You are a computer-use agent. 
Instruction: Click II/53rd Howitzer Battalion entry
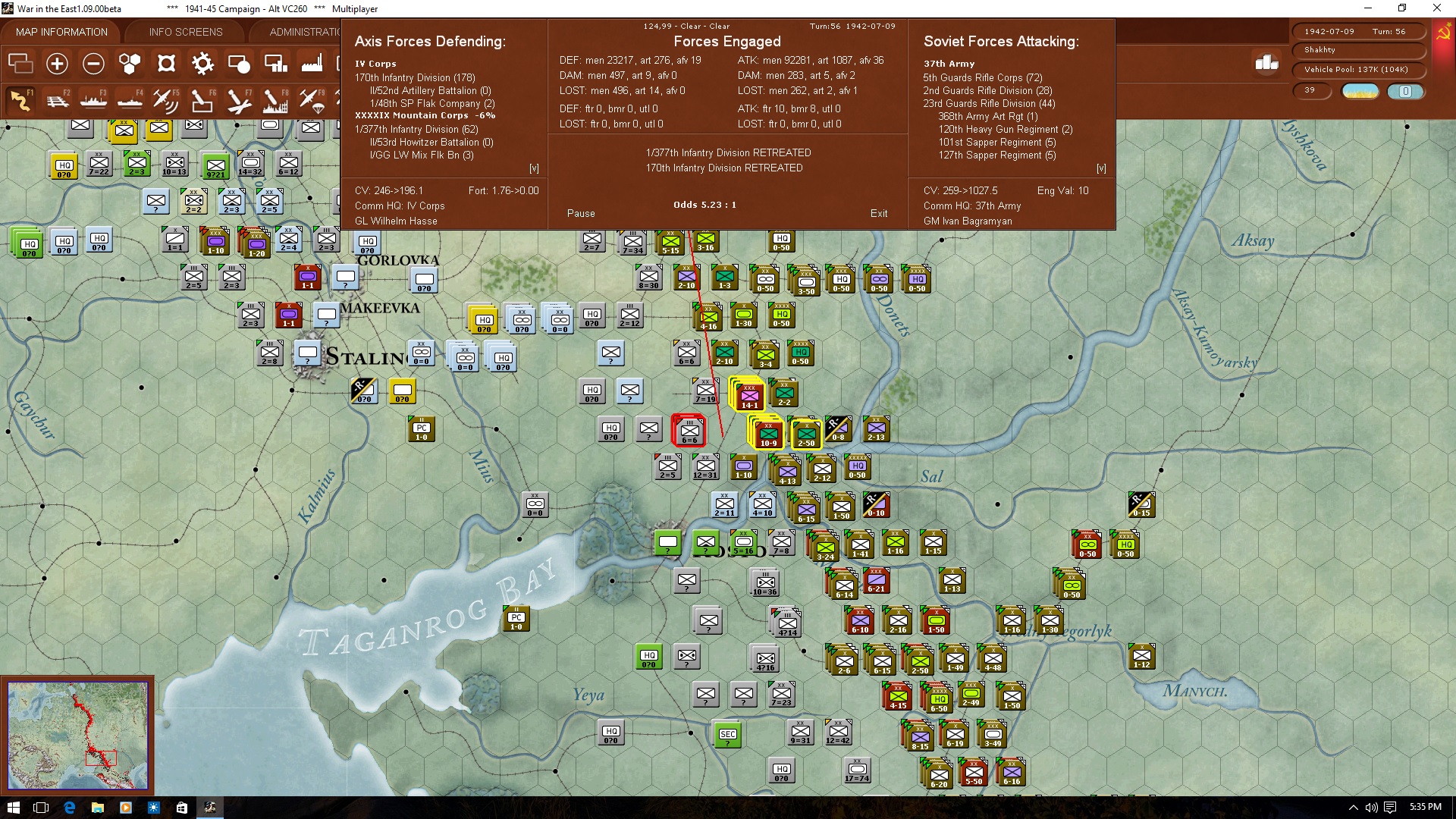click(x=431, y=142)
